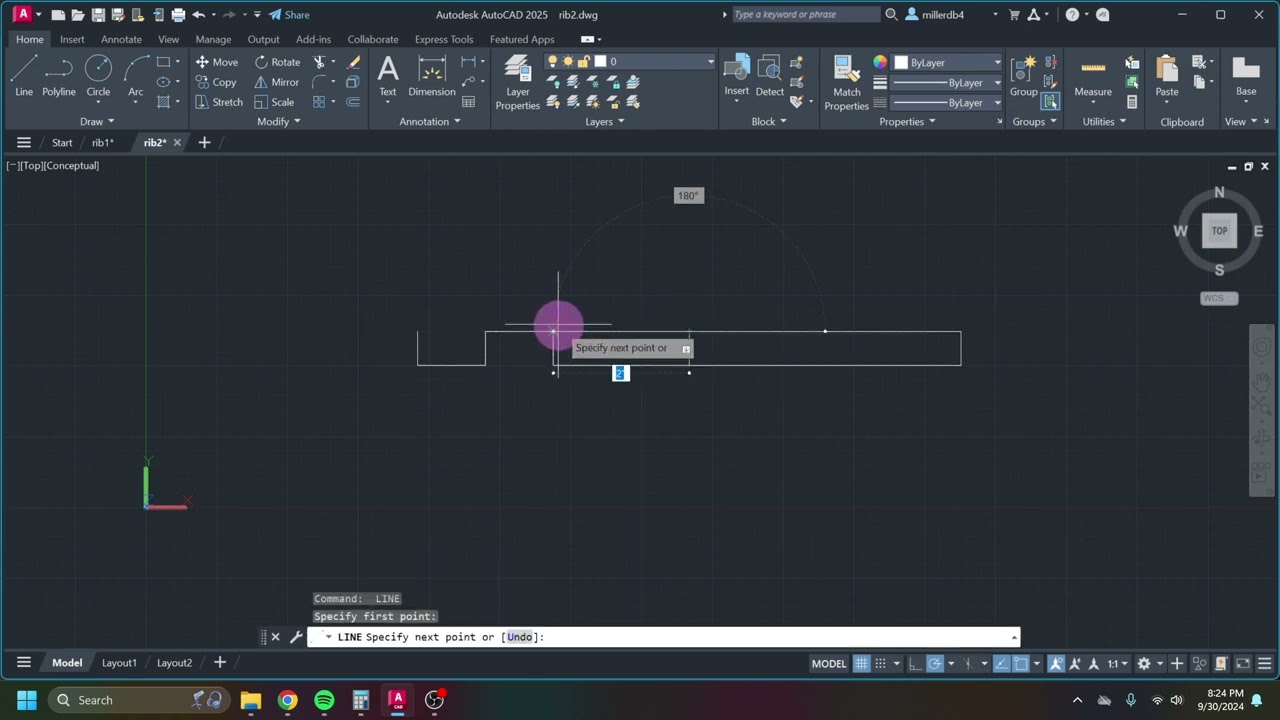Image resolution: width=1280 pixels, height=720 pixels.
Task: Toggle isometric drafting in status bar
Action: click(x=969, y=663)
